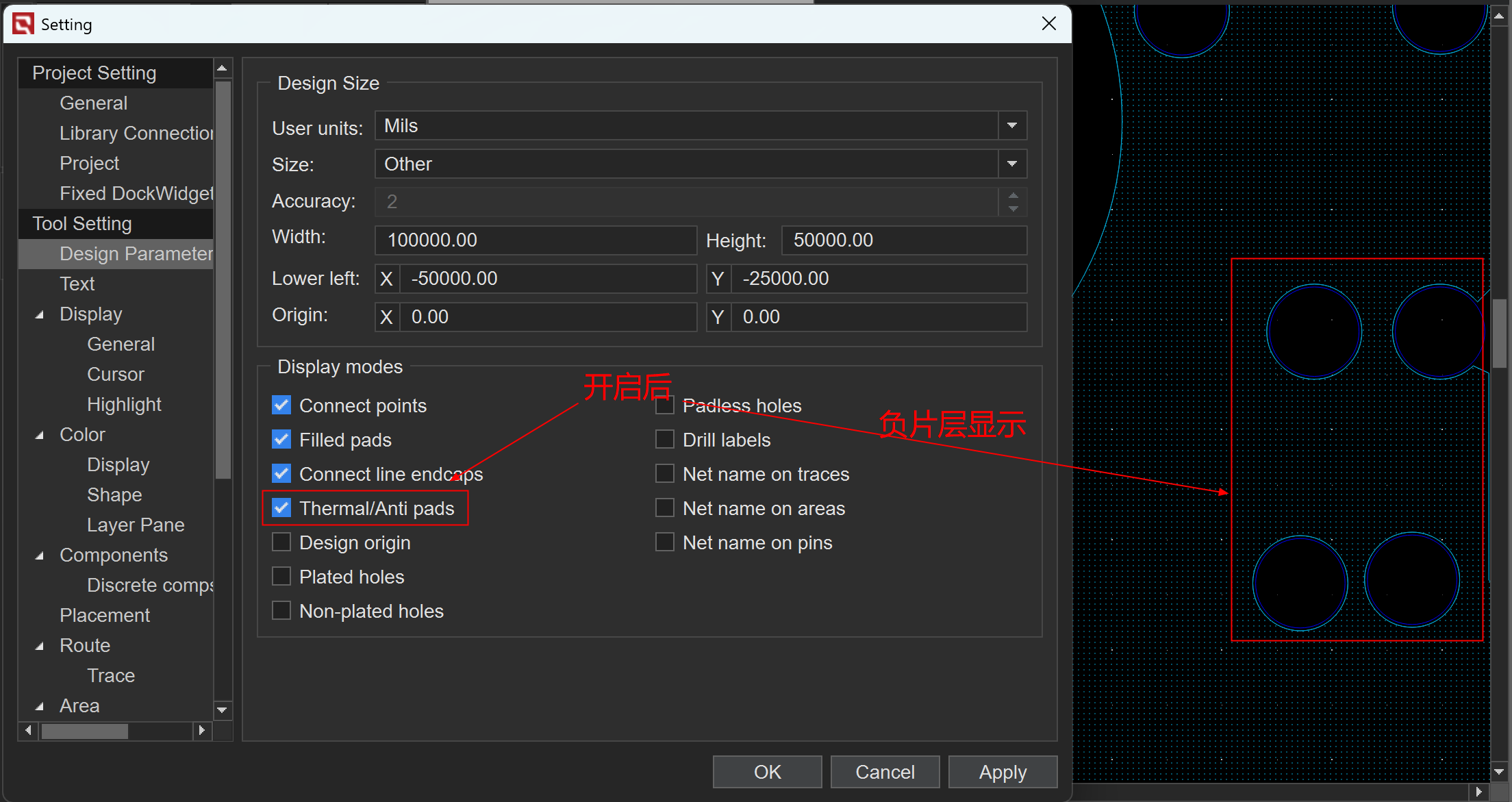Viewport: 1512px width, 802px height.
Task: Collapse the Display tree node
Action: 40,314
